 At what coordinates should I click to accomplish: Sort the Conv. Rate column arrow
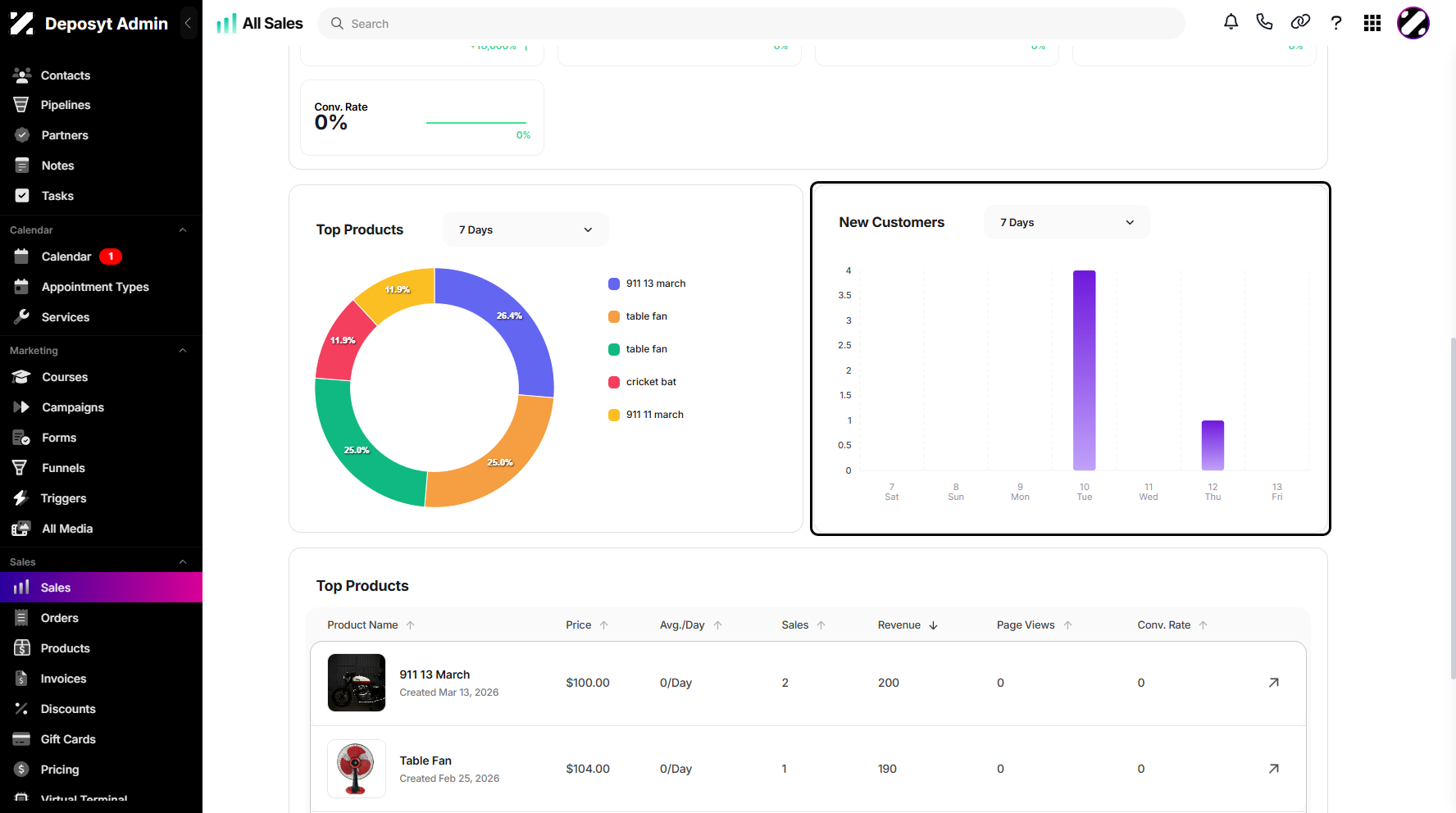coord(1203,625)
